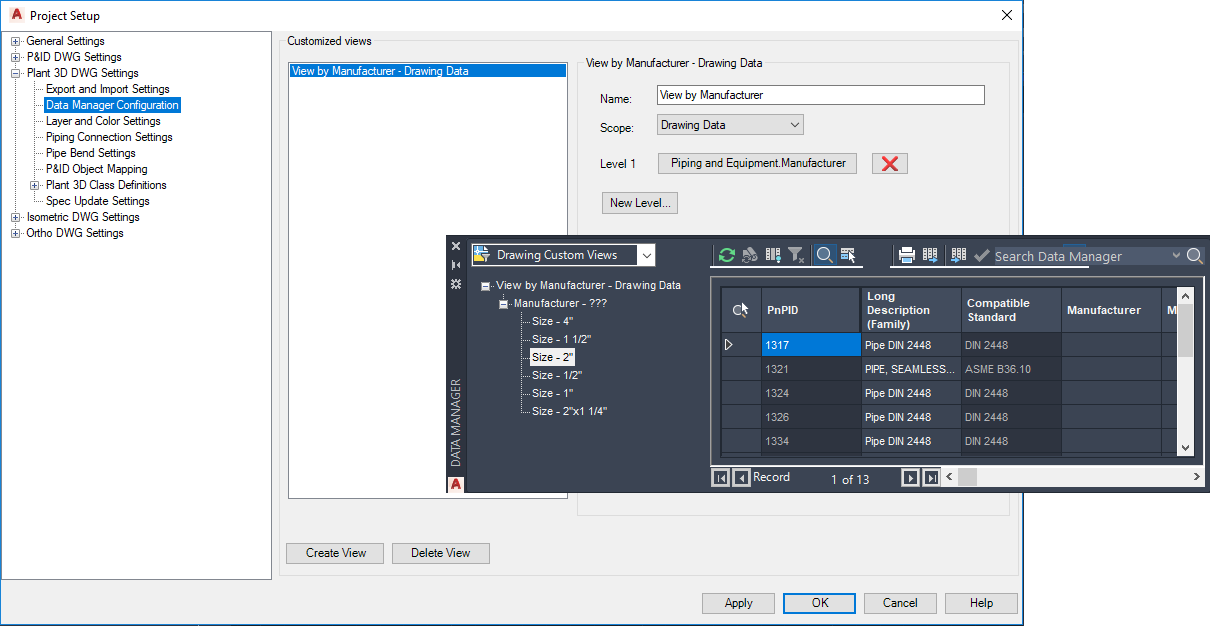Click the search magnifier icon at right of search box
Image resolution: width=1211 pixels, height=626 pixels.
[1195, 256]
